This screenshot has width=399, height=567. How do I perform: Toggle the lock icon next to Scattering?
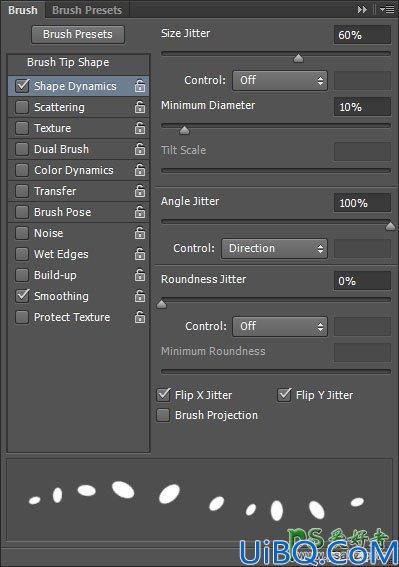pyautogui.click(x=140, y=107)
